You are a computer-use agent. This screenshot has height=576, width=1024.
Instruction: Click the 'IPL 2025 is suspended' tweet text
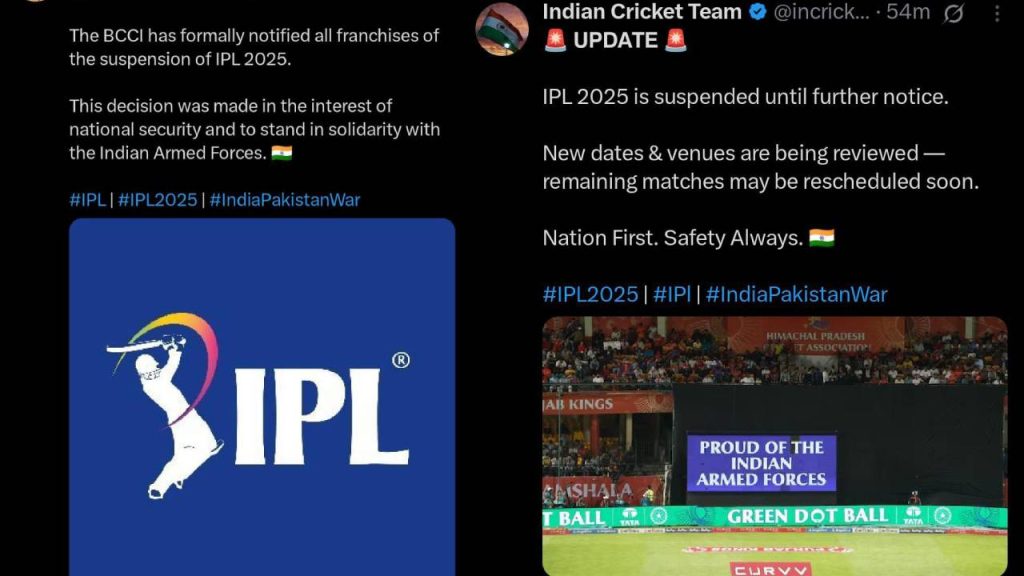coord(745,97)
